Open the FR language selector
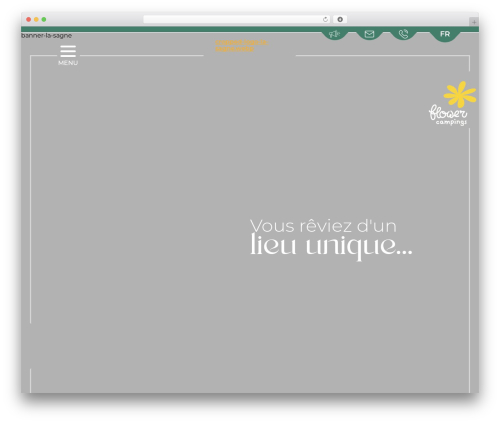 point(445,34)
